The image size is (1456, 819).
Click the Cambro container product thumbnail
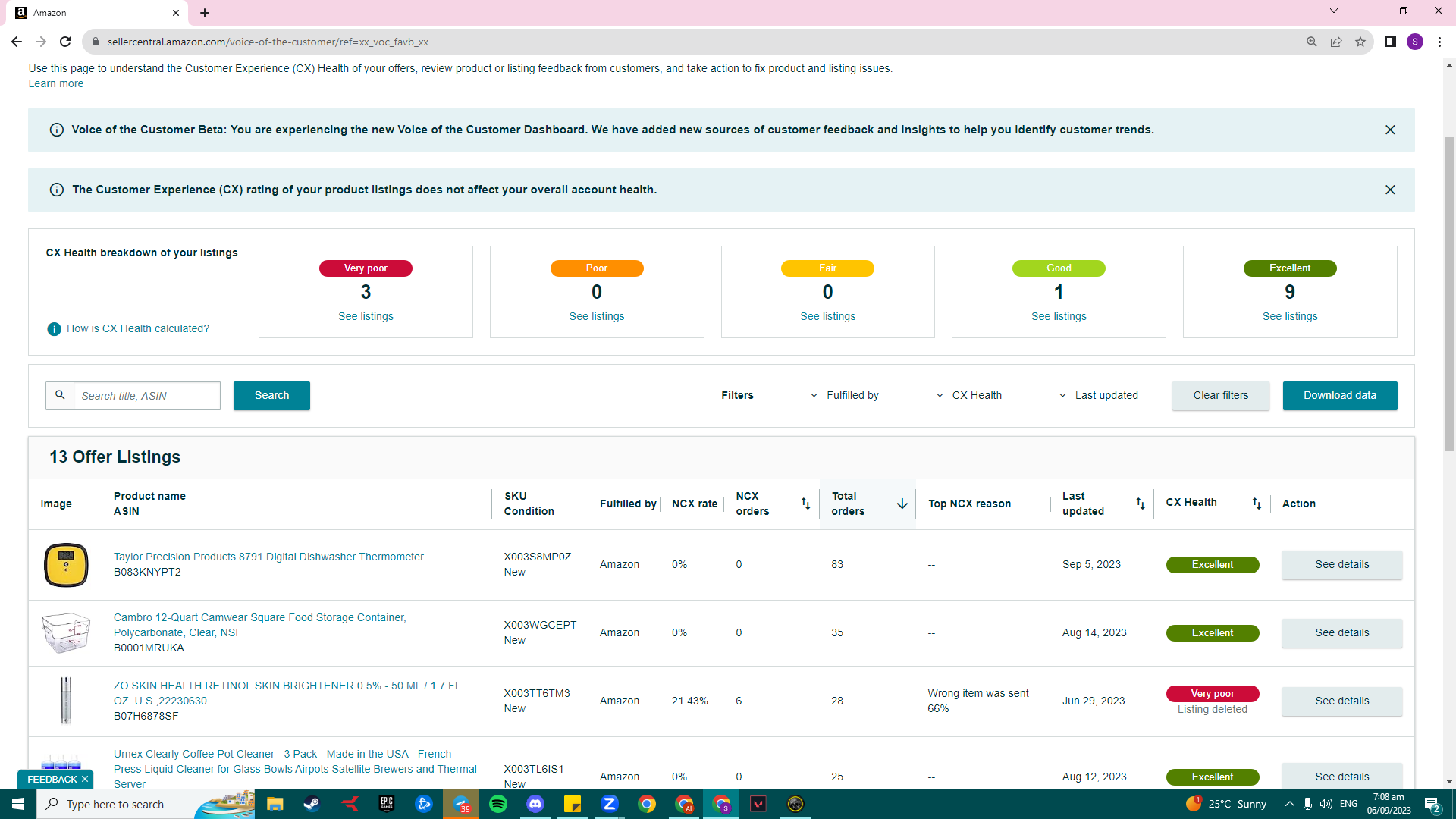pos(66,633)
